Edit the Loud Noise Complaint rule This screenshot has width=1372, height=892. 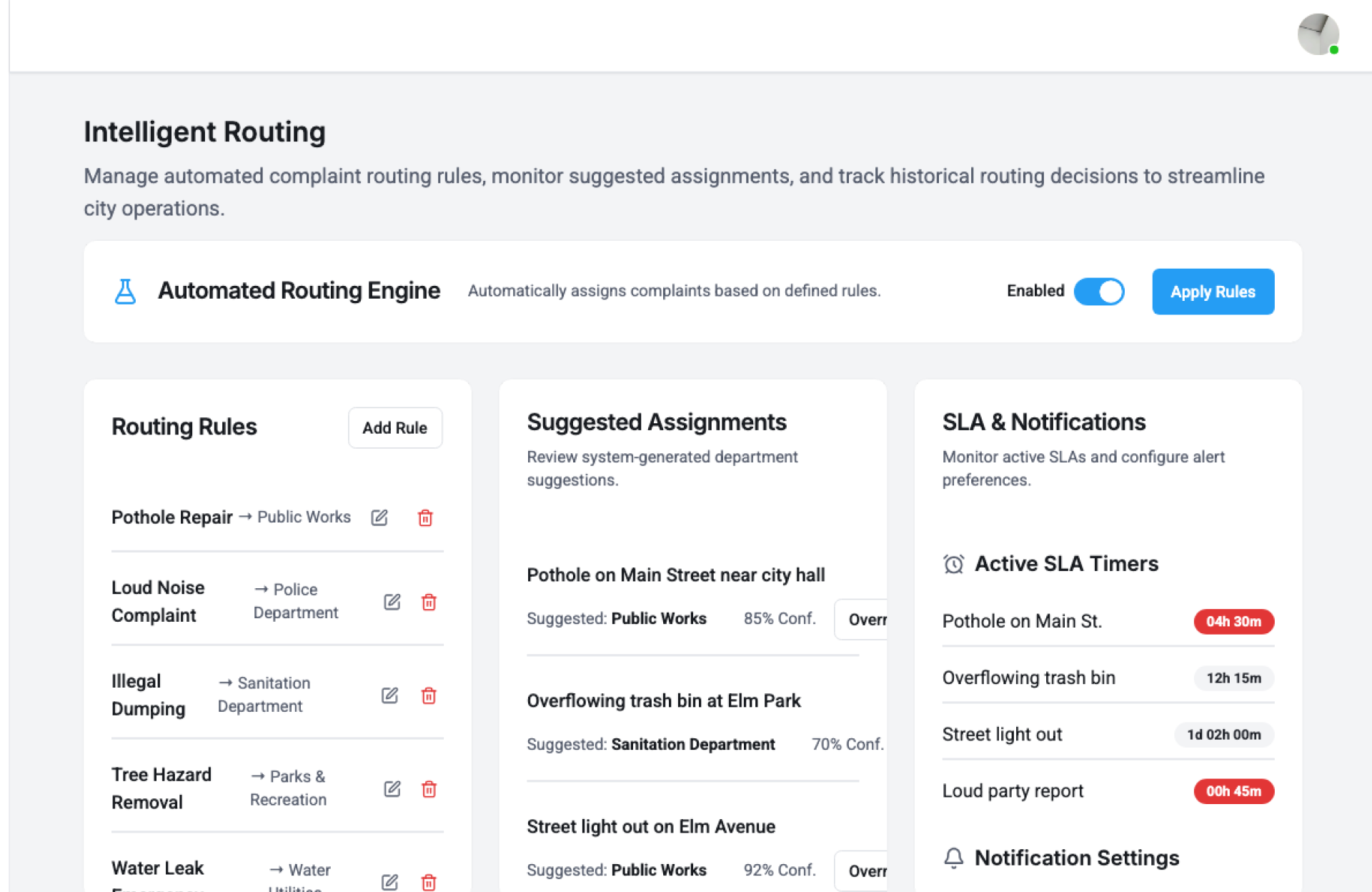click(x=392, y=602)
